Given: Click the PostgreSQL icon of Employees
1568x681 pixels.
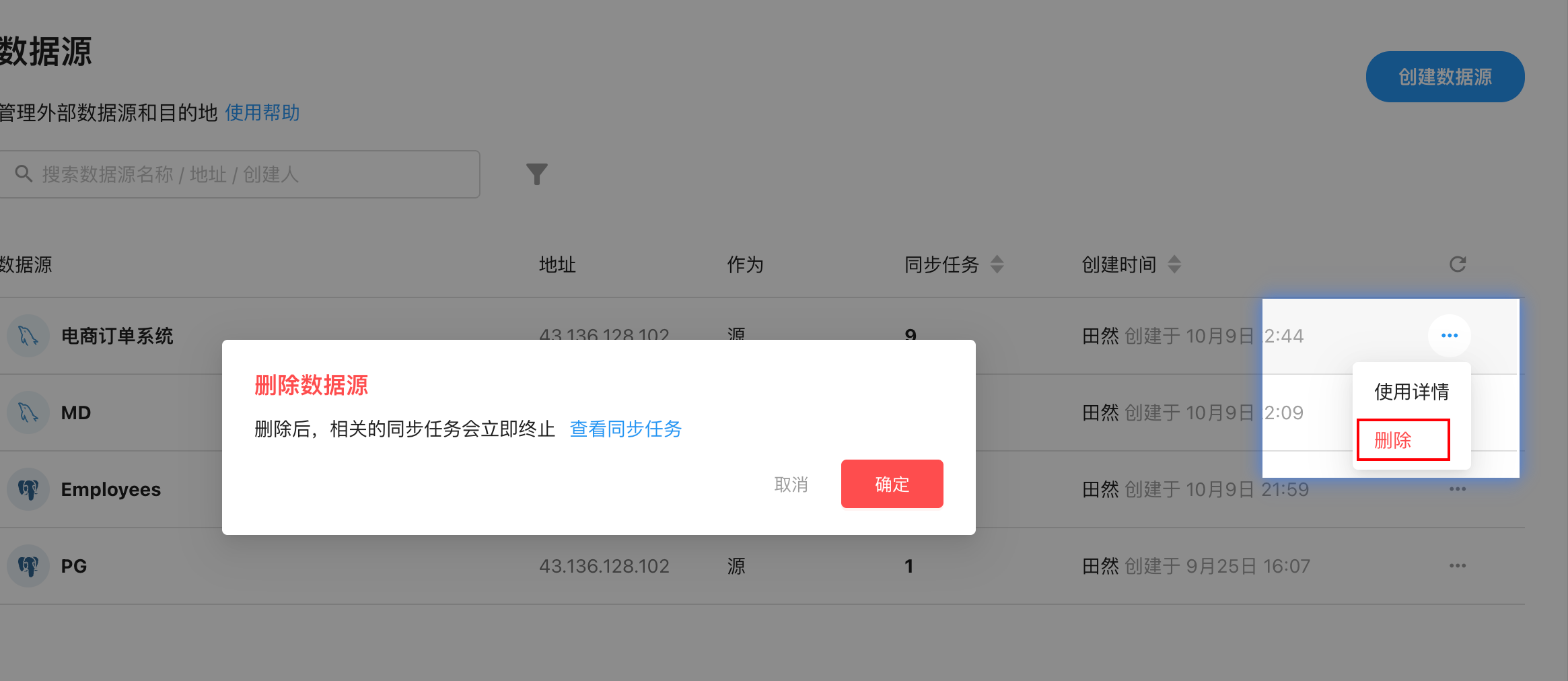Looking at the screenshot, I should [x=28, y=489].
